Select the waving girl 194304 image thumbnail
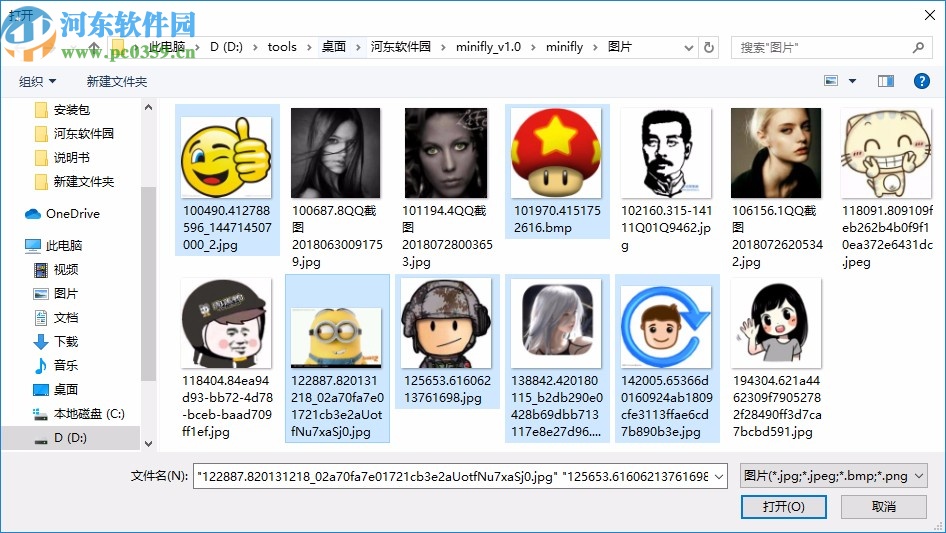 coord(776,323)
